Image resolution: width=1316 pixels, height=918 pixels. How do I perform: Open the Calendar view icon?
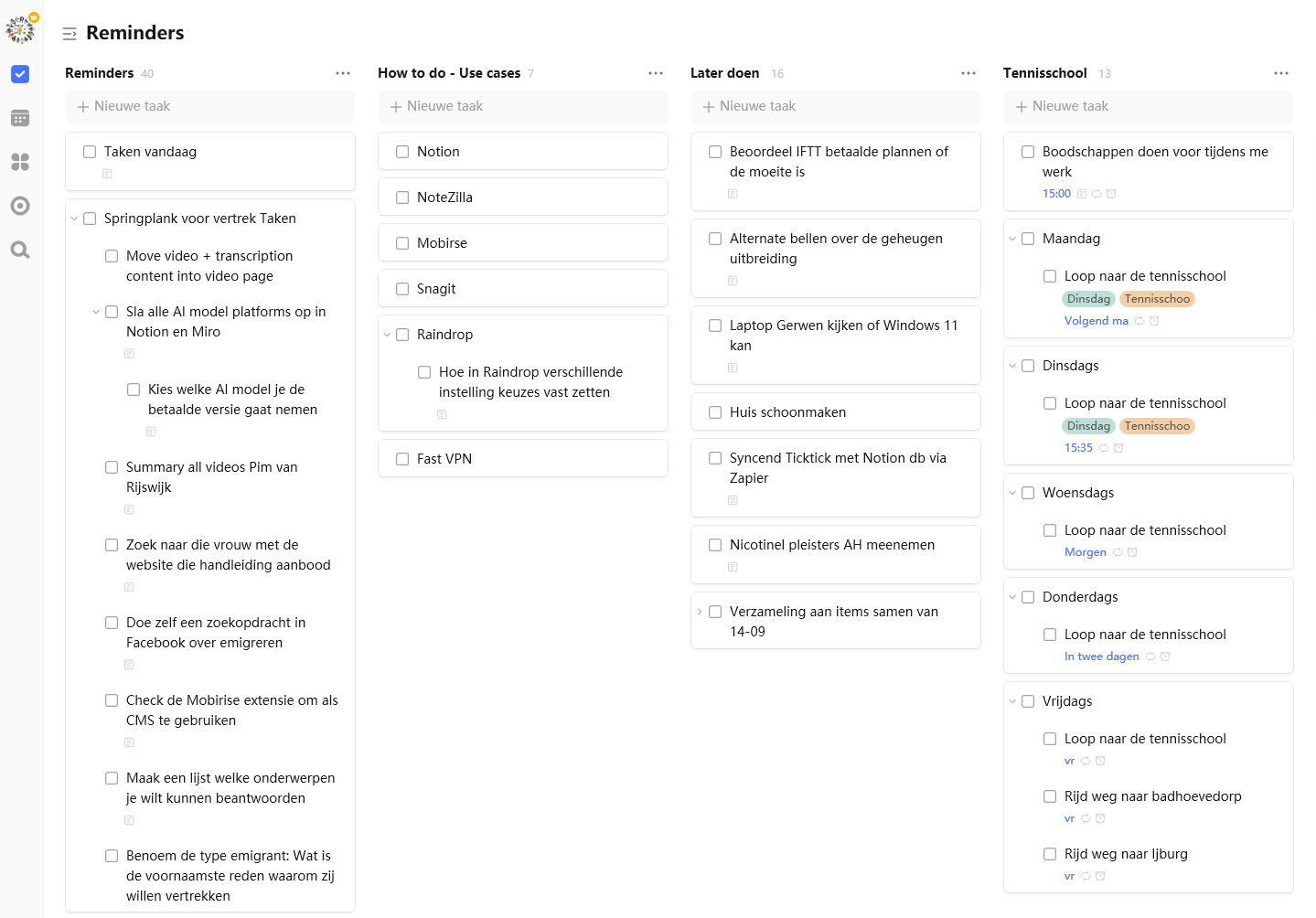(x=20, y=118)
